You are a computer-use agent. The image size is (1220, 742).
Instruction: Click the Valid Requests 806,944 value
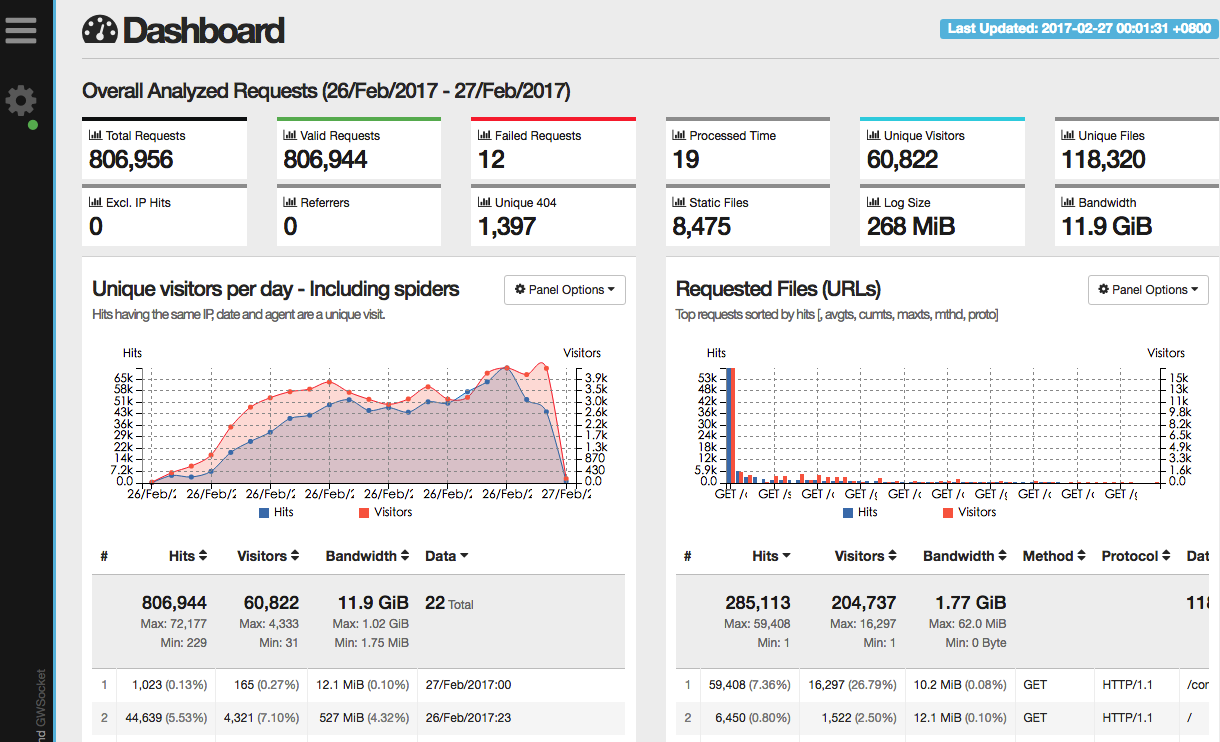click(325, 160)
